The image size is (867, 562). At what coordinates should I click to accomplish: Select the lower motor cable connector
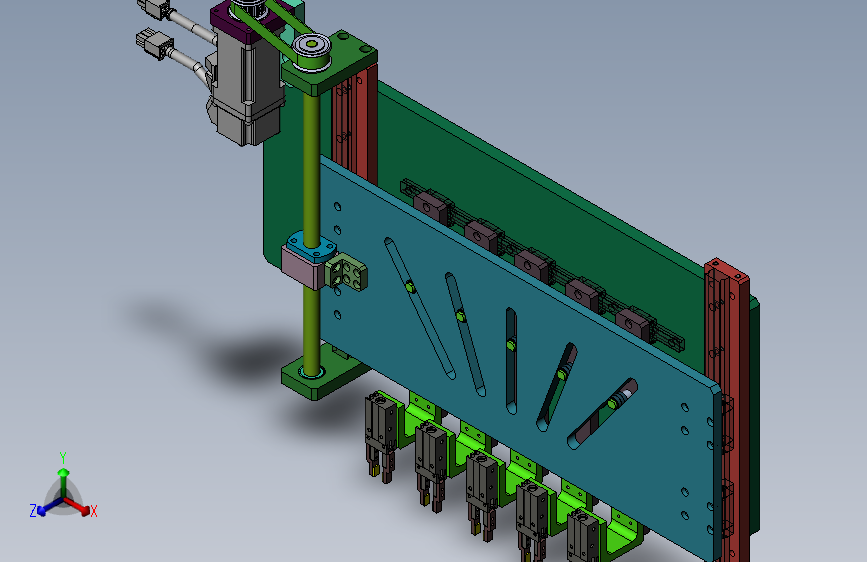(155, 44)
